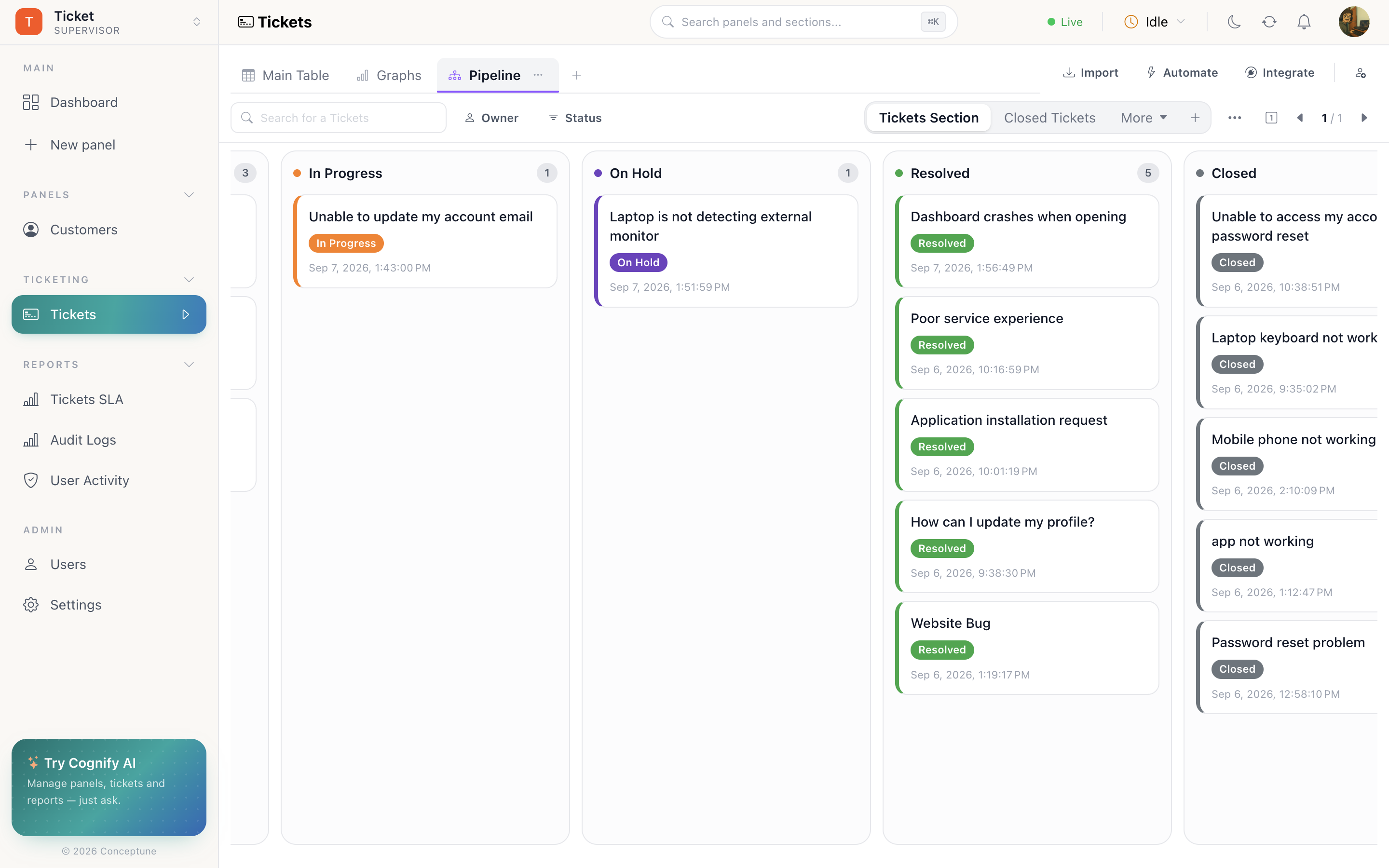Switch to the Graphs tab

[x=389, y=75]
